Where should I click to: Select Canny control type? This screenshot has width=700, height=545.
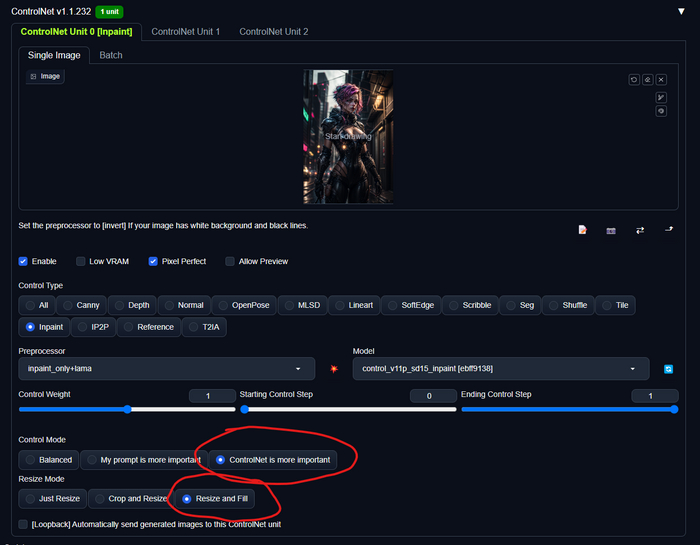point(81,305)
